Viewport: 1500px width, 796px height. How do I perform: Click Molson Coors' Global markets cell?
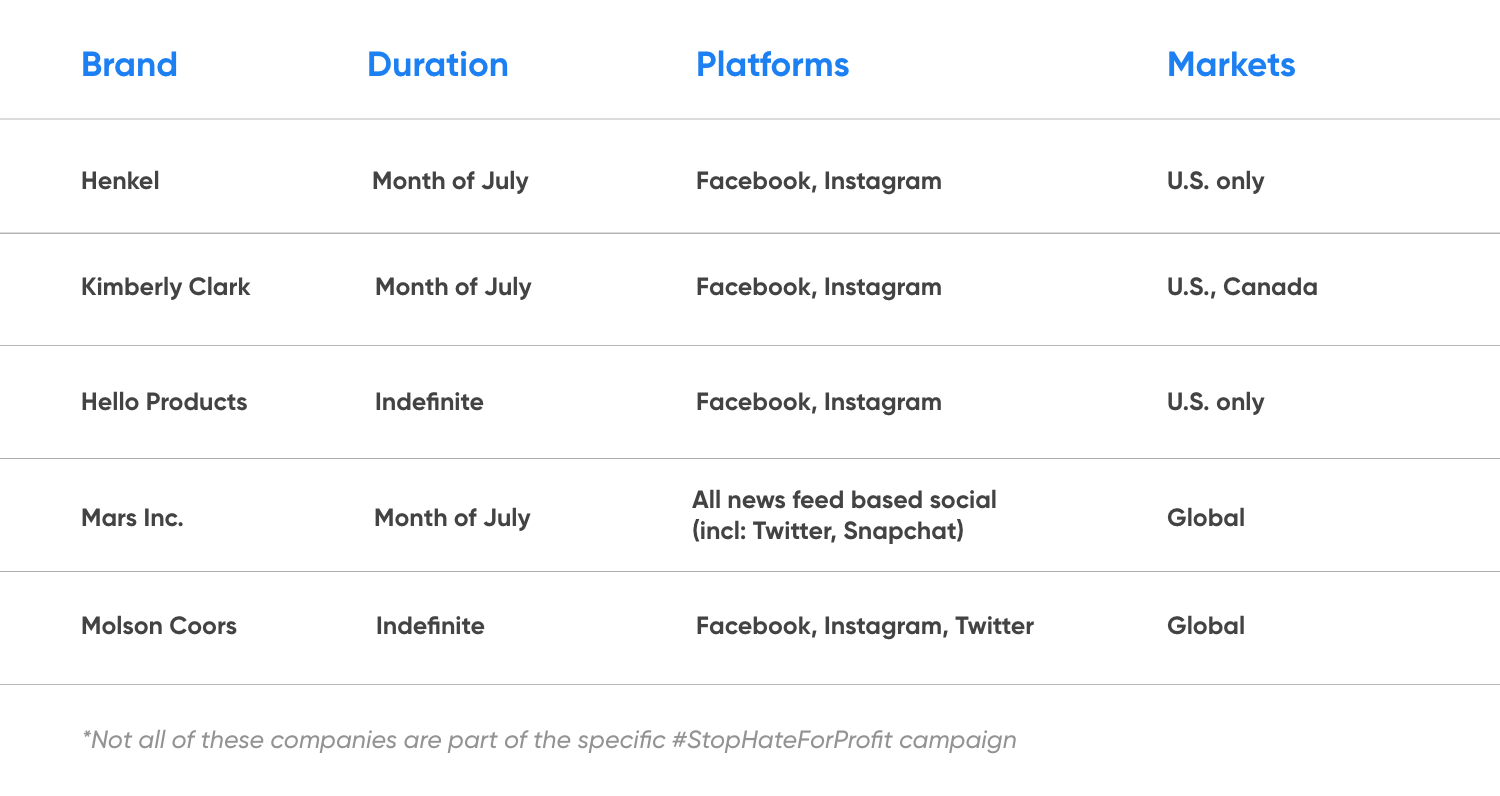pyautogui.click(x=1206, y=626)
